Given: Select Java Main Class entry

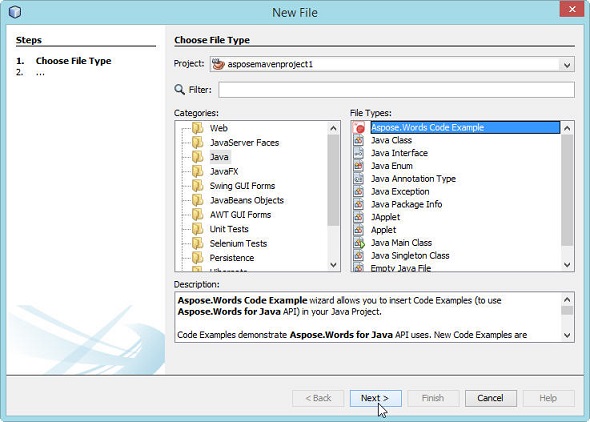Looking at the screenshot, I should (401, 243).
